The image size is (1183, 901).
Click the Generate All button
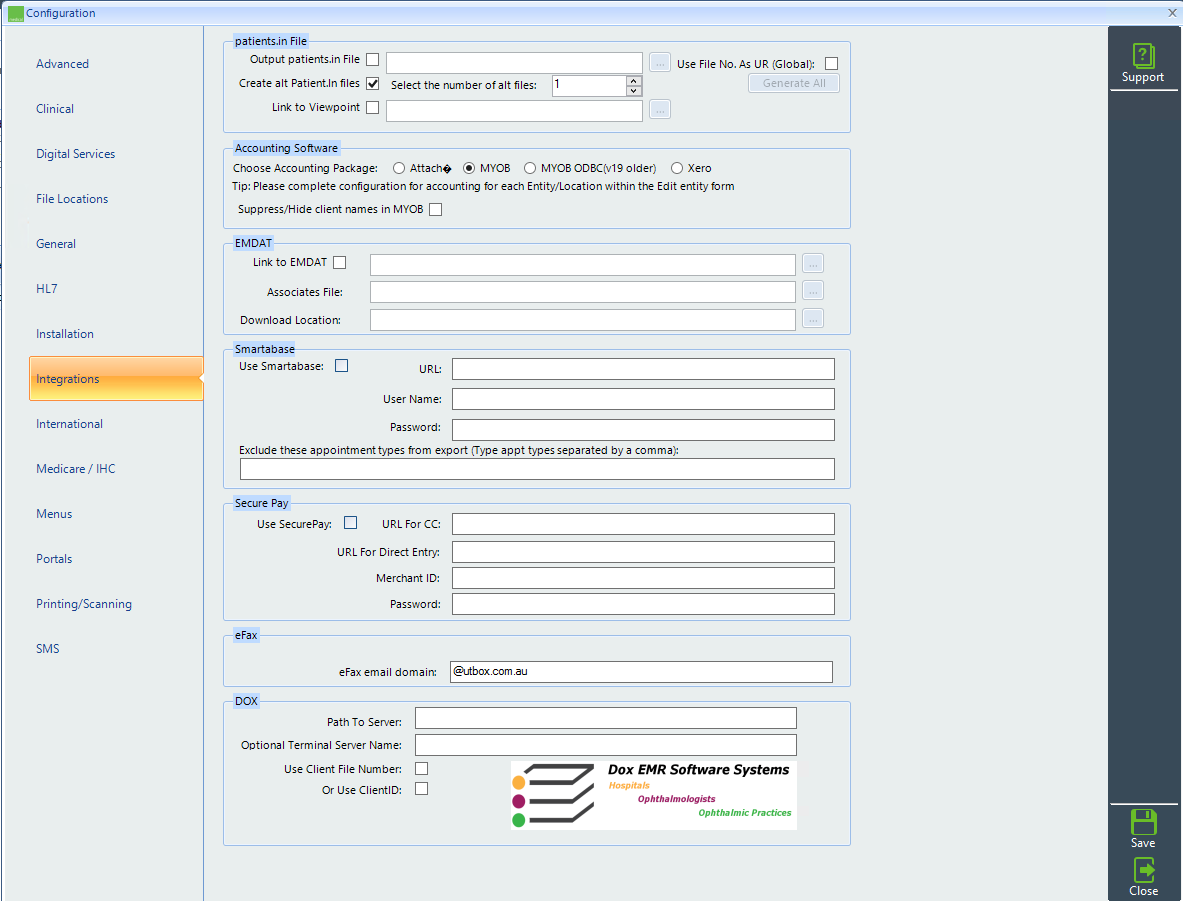794,83
